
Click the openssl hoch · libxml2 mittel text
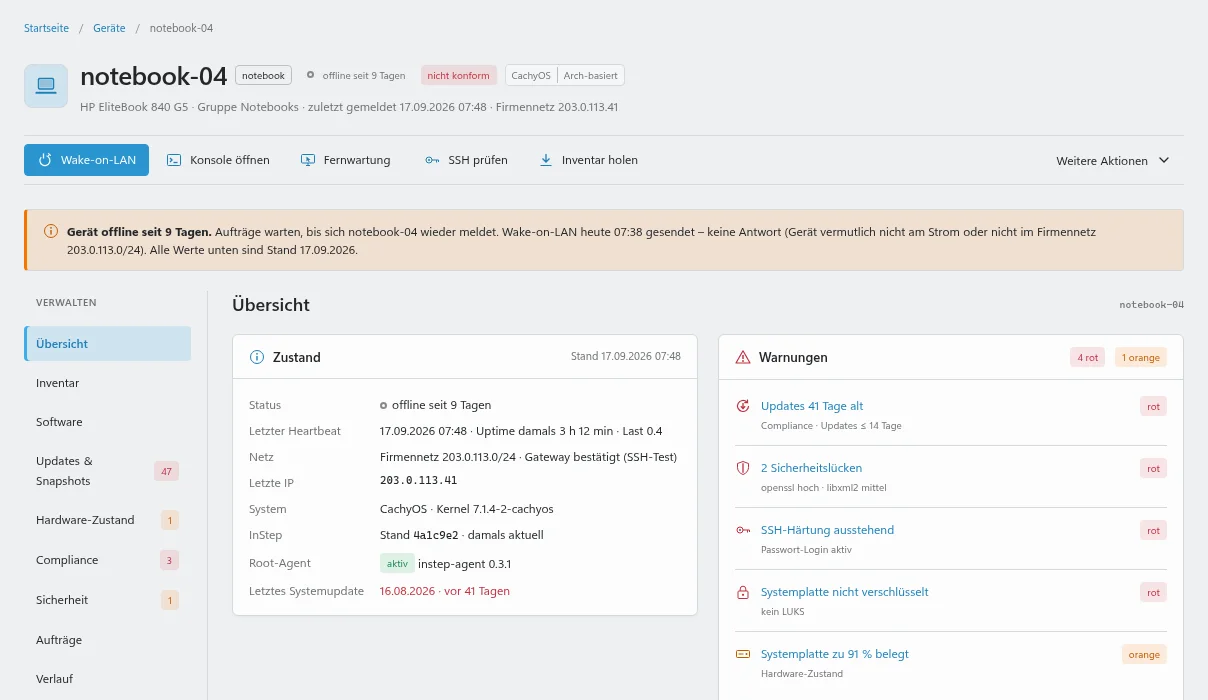pyautogui.click(x=824, y=487)
